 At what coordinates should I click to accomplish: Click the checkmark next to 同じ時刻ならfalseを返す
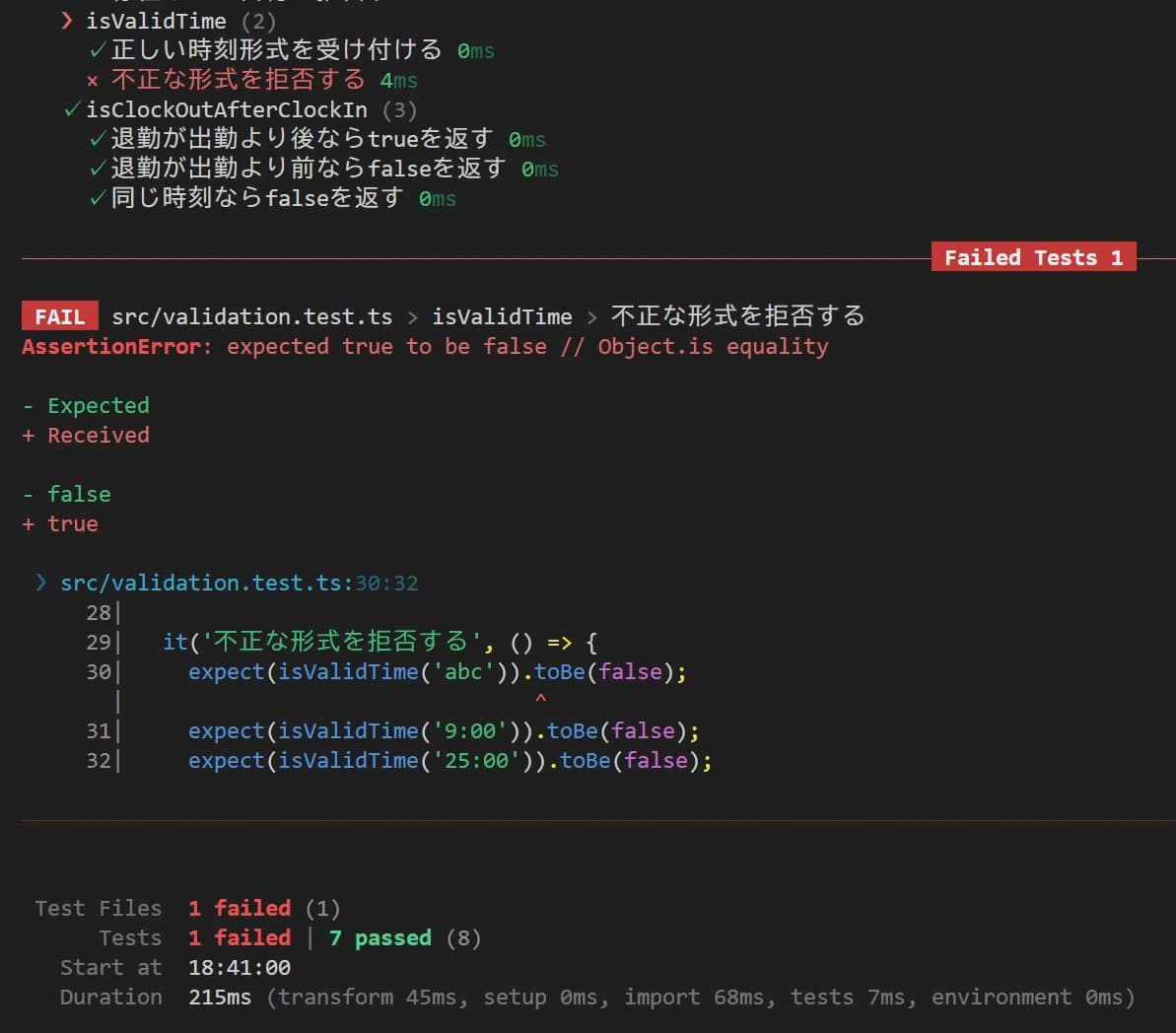pos(98,198)
